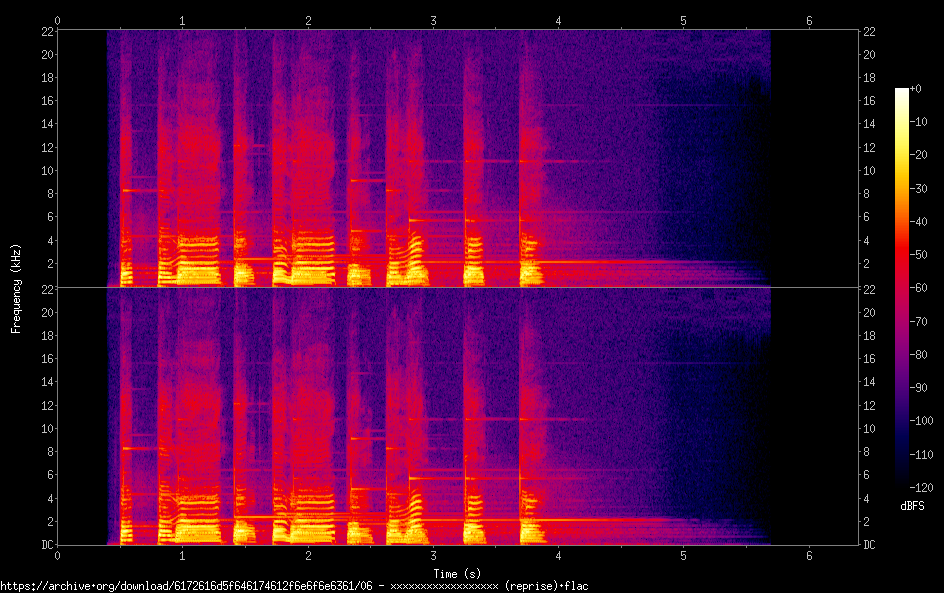
Task: Click the 3 second mark on bottom time axis
Action: click(433, 556)
